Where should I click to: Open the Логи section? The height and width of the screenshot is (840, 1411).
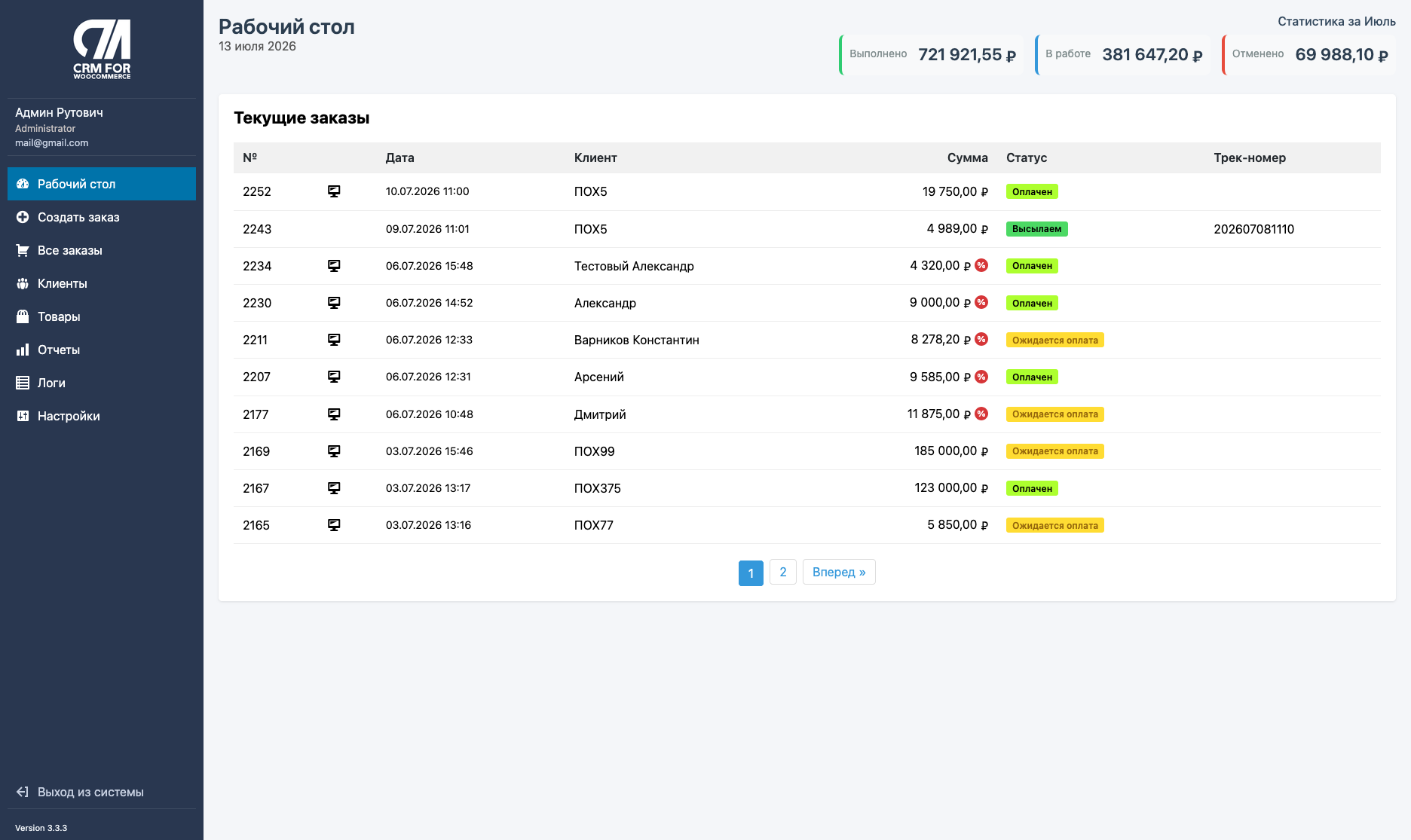click(x=102, y=383)
